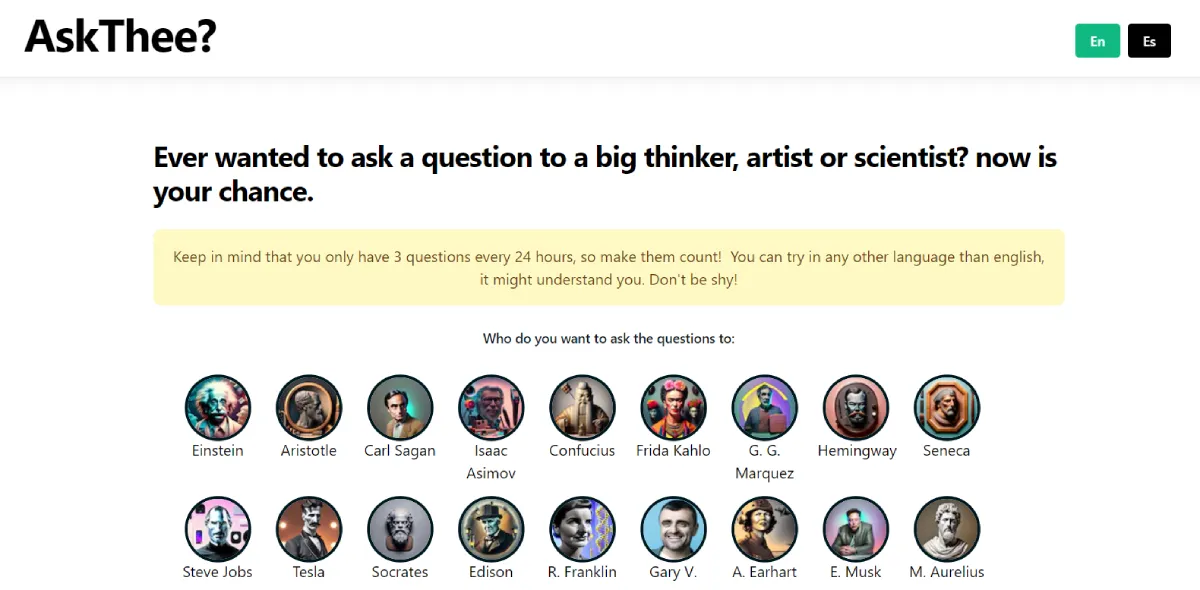The image size is (1200, 590).
Task: Pick the A. Earhart avatar
Action: click(x=765, y=529)
